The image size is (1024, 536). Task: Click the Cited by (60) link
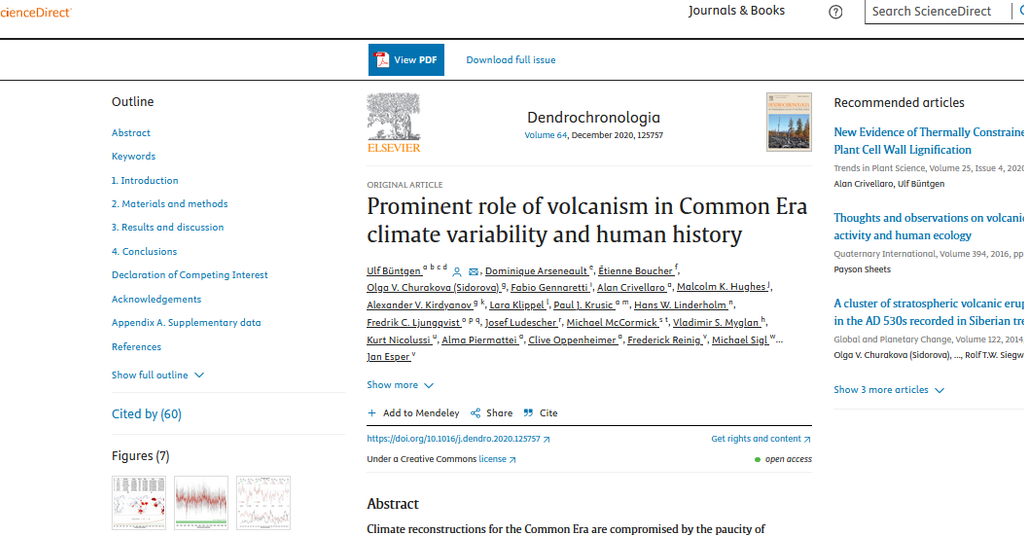(146, 414)
